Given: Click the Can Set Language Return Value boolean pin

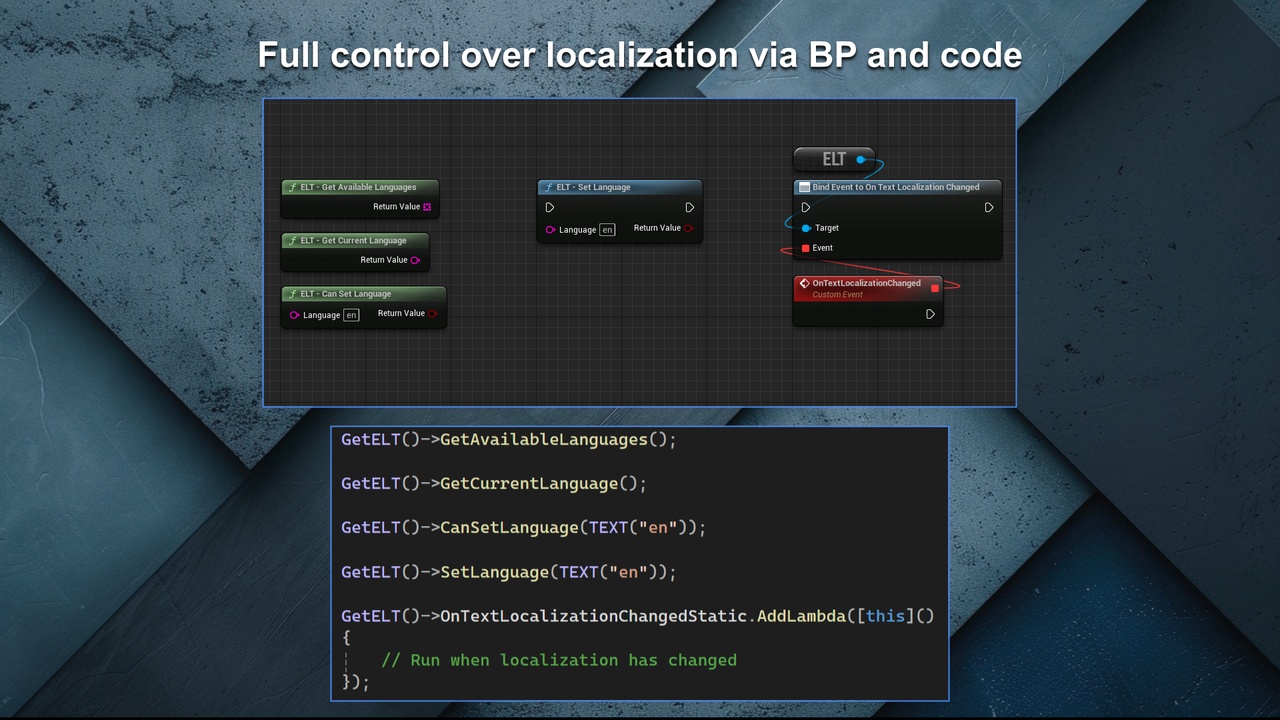Looking at the screenshot, I should pos(432,314).
